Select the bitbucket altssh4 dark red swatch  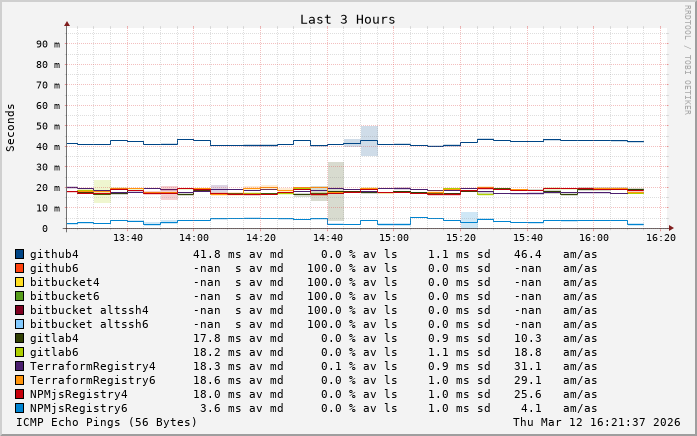(20, 310)
